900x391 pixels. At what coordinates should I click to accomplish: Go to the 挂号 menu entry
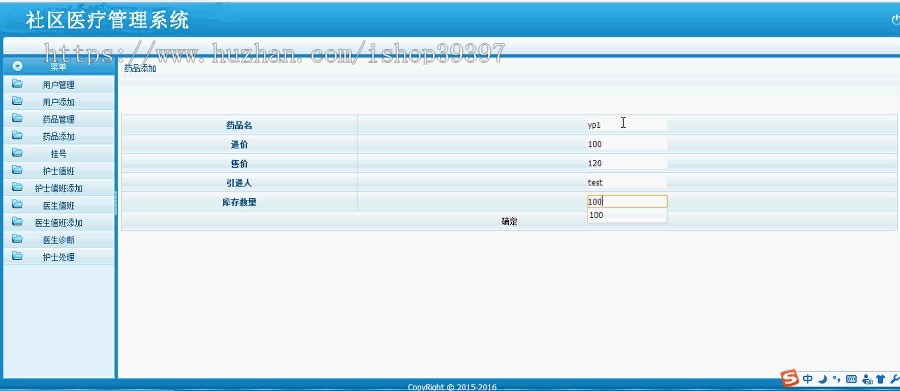[59, 154]
